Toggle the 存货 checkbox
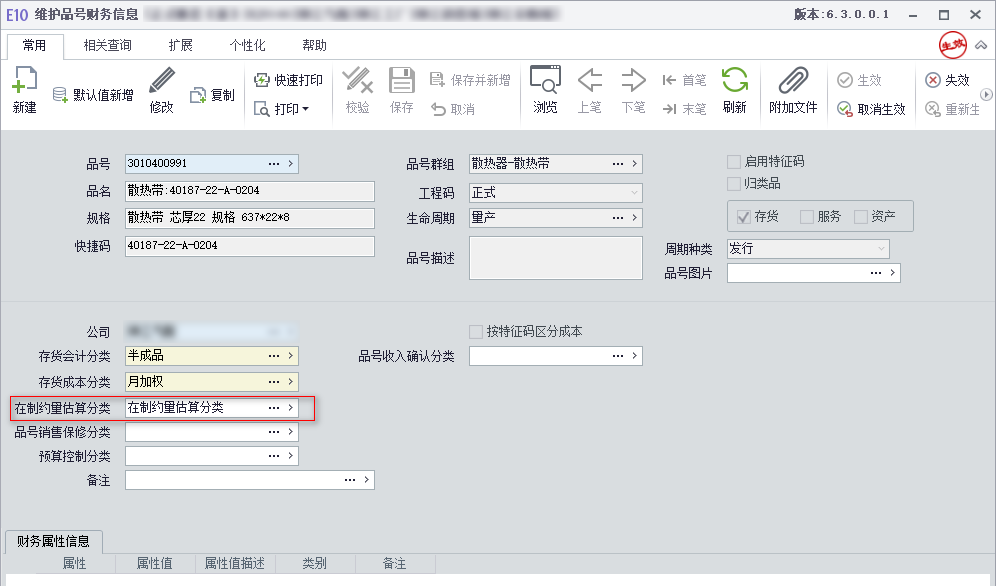Screen dimensions: 996x586 tap(744, 217)
